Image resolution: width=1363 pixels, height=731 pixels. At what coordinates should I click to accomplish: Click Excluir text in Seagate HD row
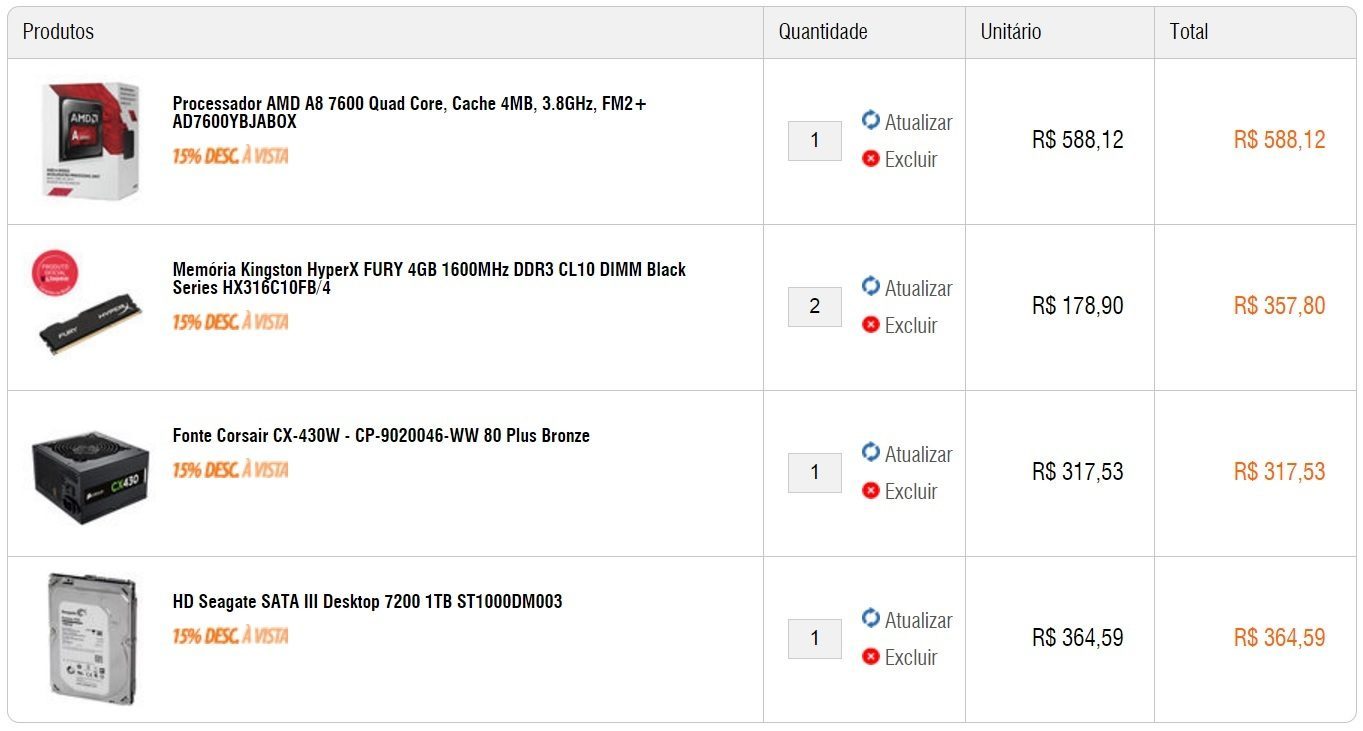pyautogui.click(x=911, y=657)
